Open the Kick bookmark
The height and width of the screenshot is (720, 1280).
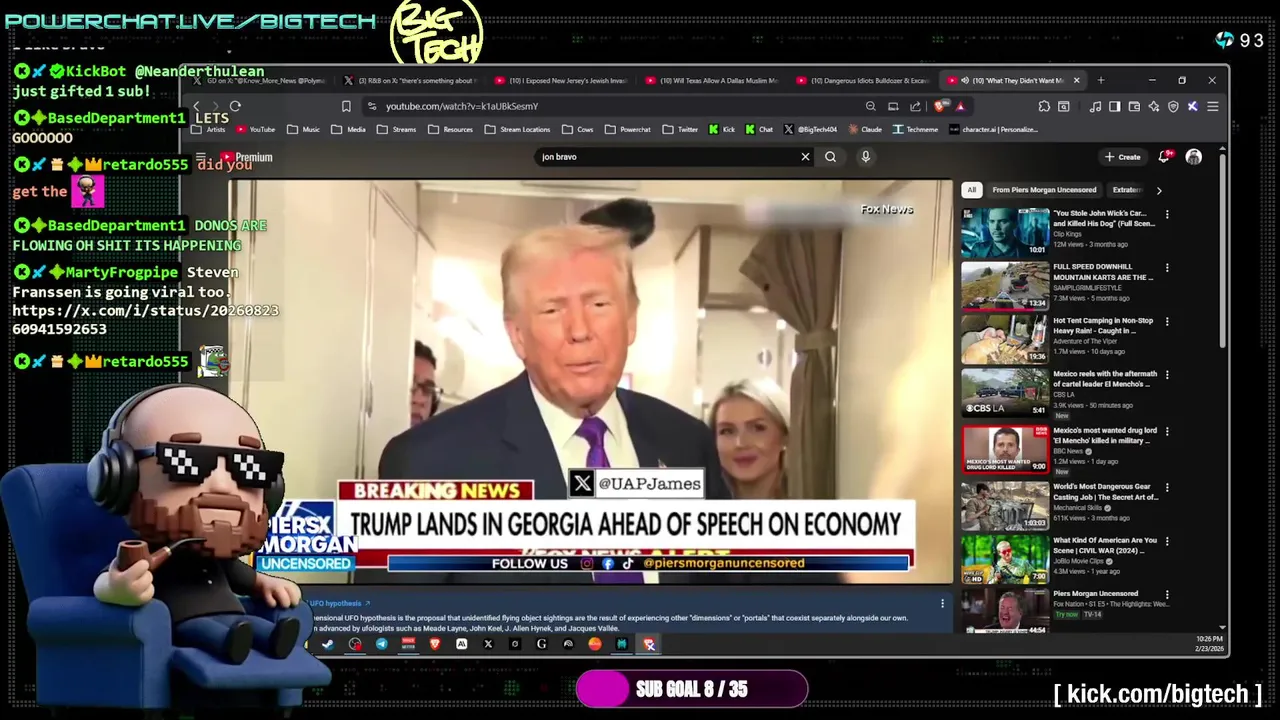point(721,129)
